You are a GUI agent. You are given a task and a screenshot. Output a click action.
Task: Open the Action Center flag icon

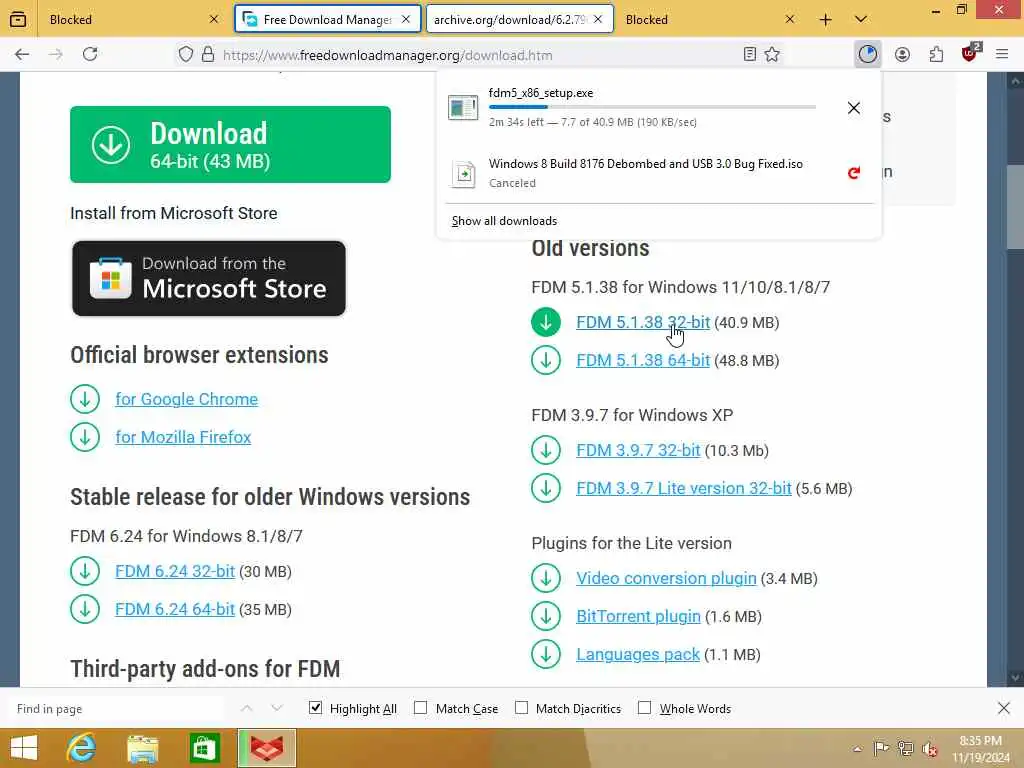881,749
